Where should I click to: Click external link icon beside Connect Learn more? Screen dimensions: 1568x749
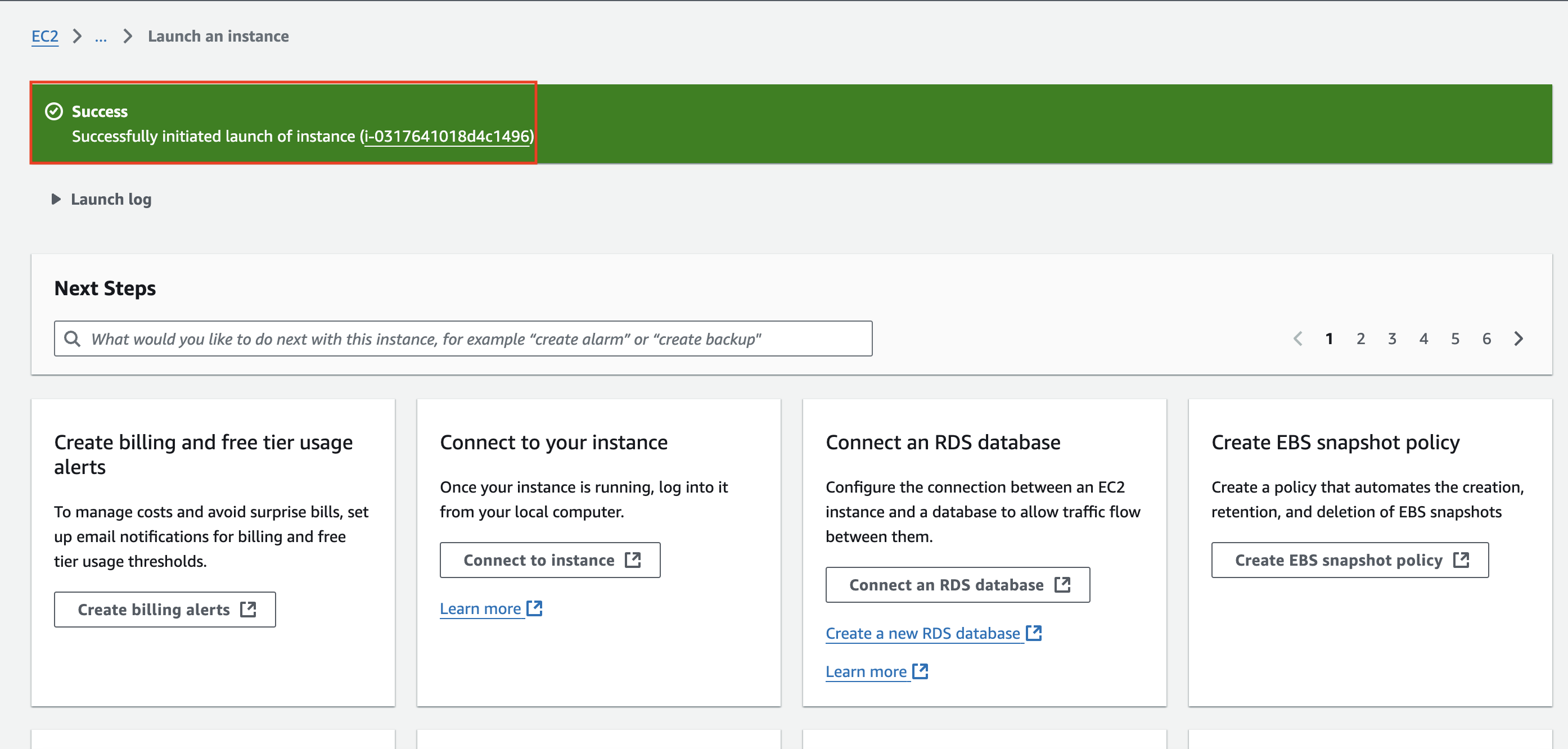534,608
